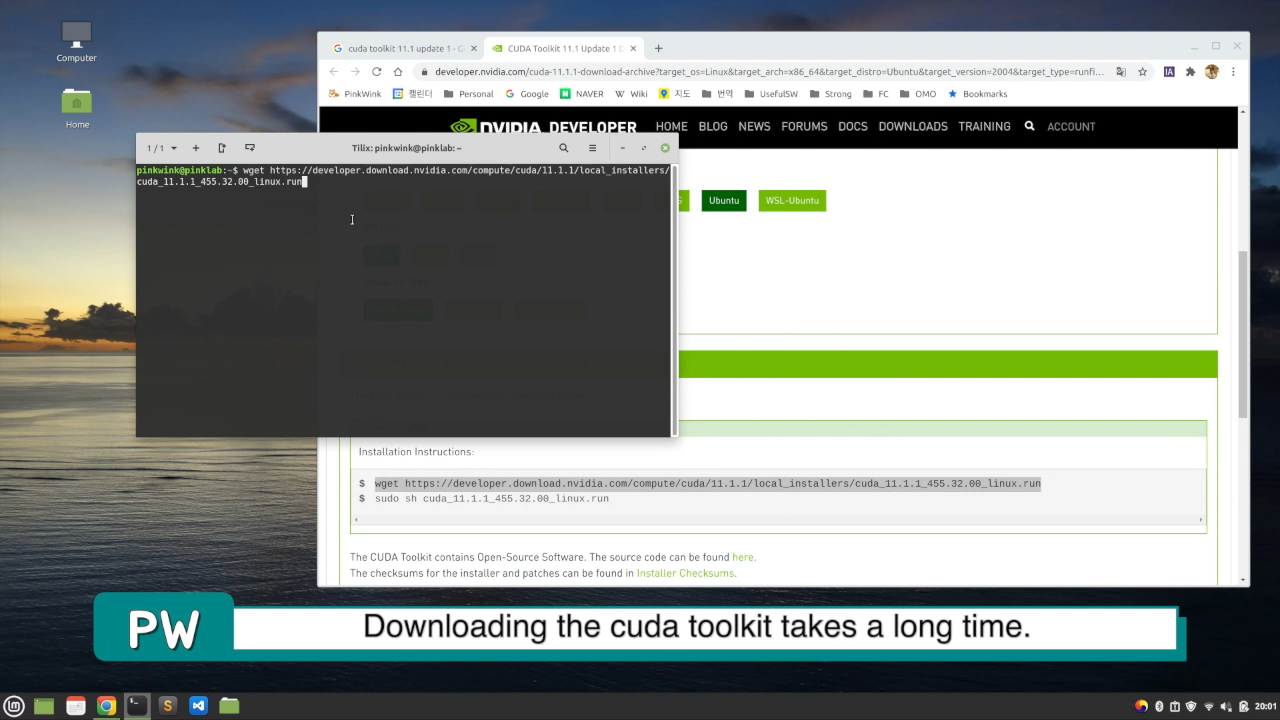Click the Chrome address bar URL
The width and height of the screenshot is (1280, 720).
(x=769, y=72)
